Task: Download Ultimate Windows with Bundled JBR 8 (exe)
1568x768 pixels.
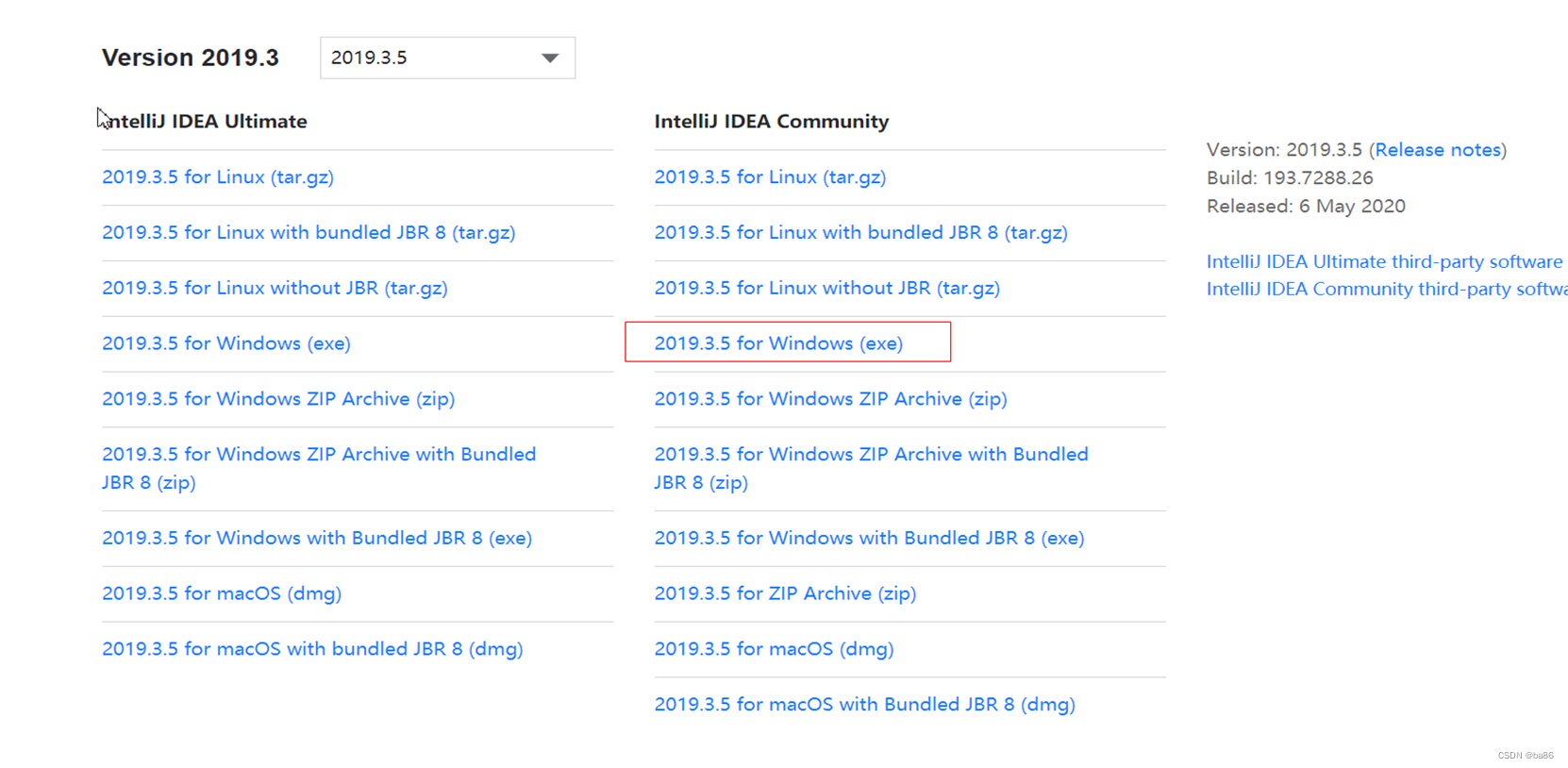Action: point(317,538)
